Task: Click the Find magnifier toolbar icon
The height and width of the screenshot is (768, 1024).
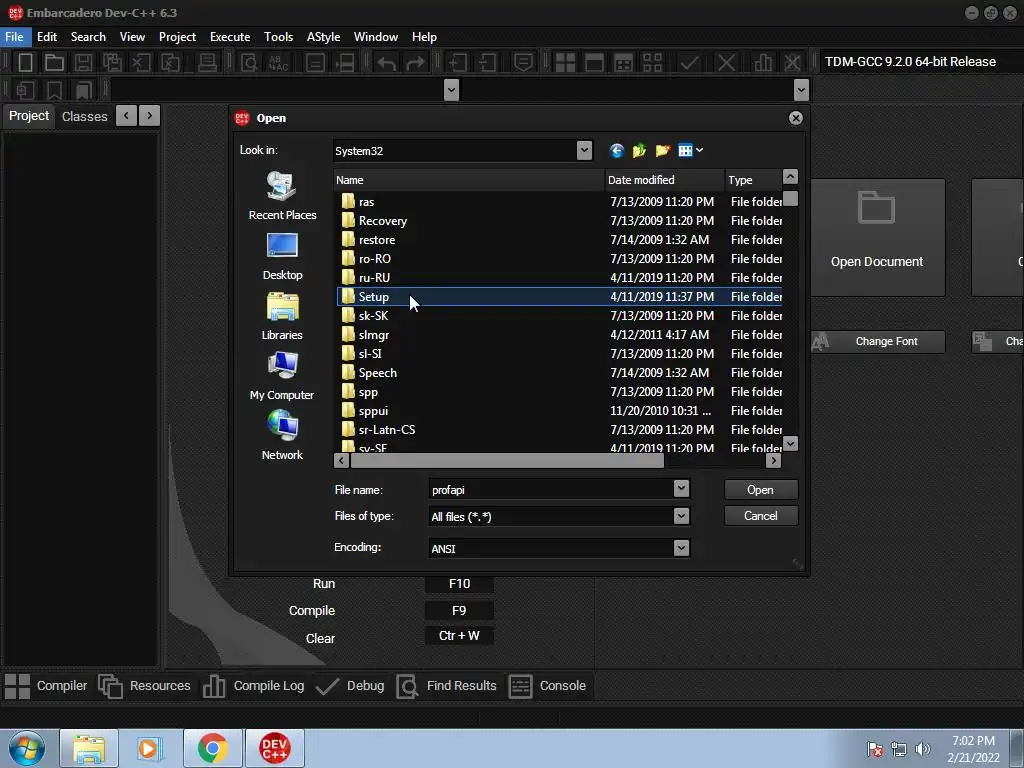Action: click(x=249, y=62)
